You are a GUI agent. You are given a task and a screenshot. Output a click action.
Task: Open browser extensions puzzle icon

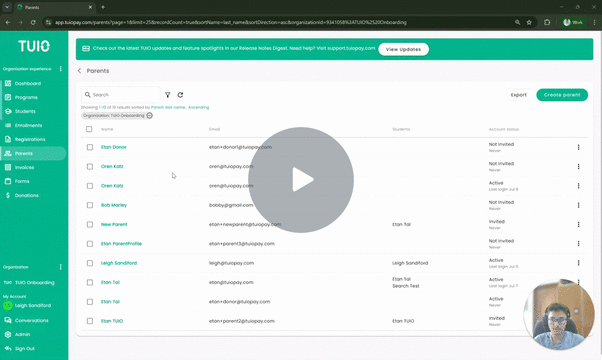pos(547,22)
